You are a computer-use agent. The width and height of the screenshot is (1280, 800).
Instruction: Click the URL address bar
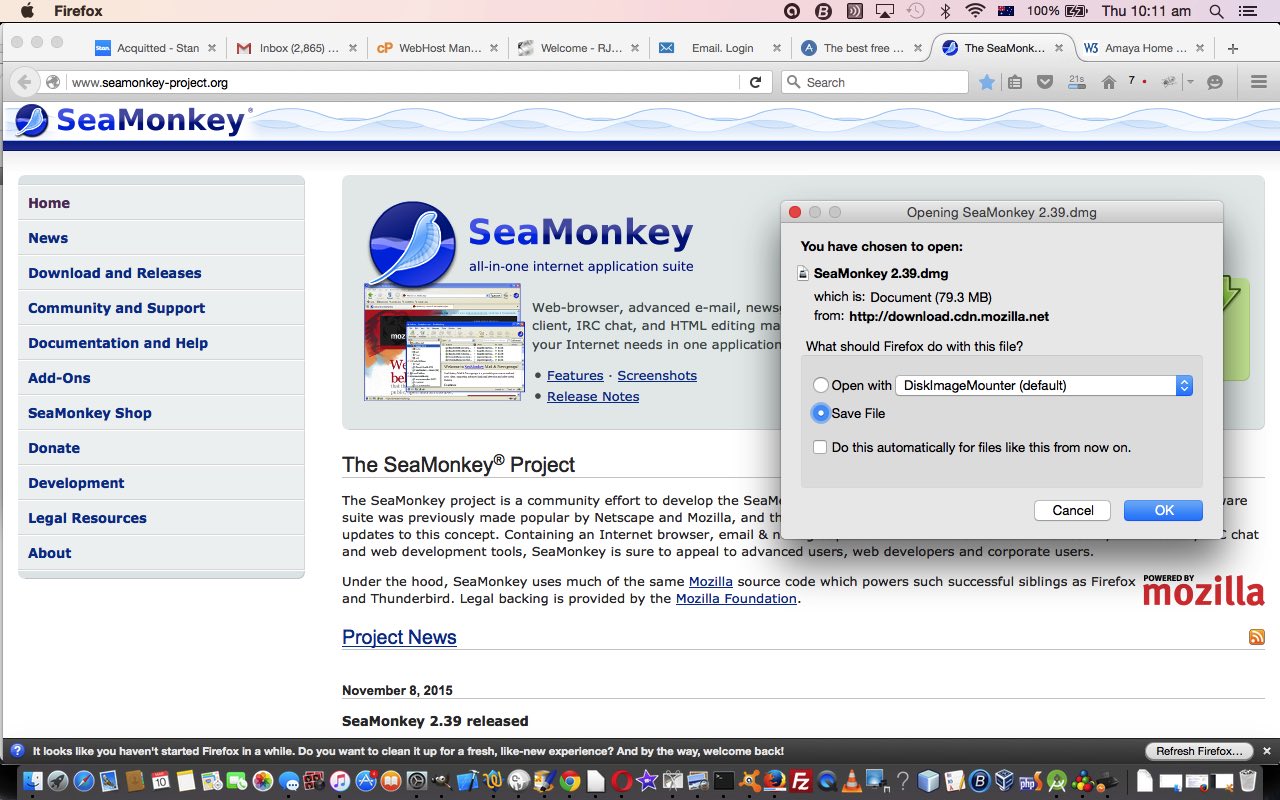tap(405, 82)
